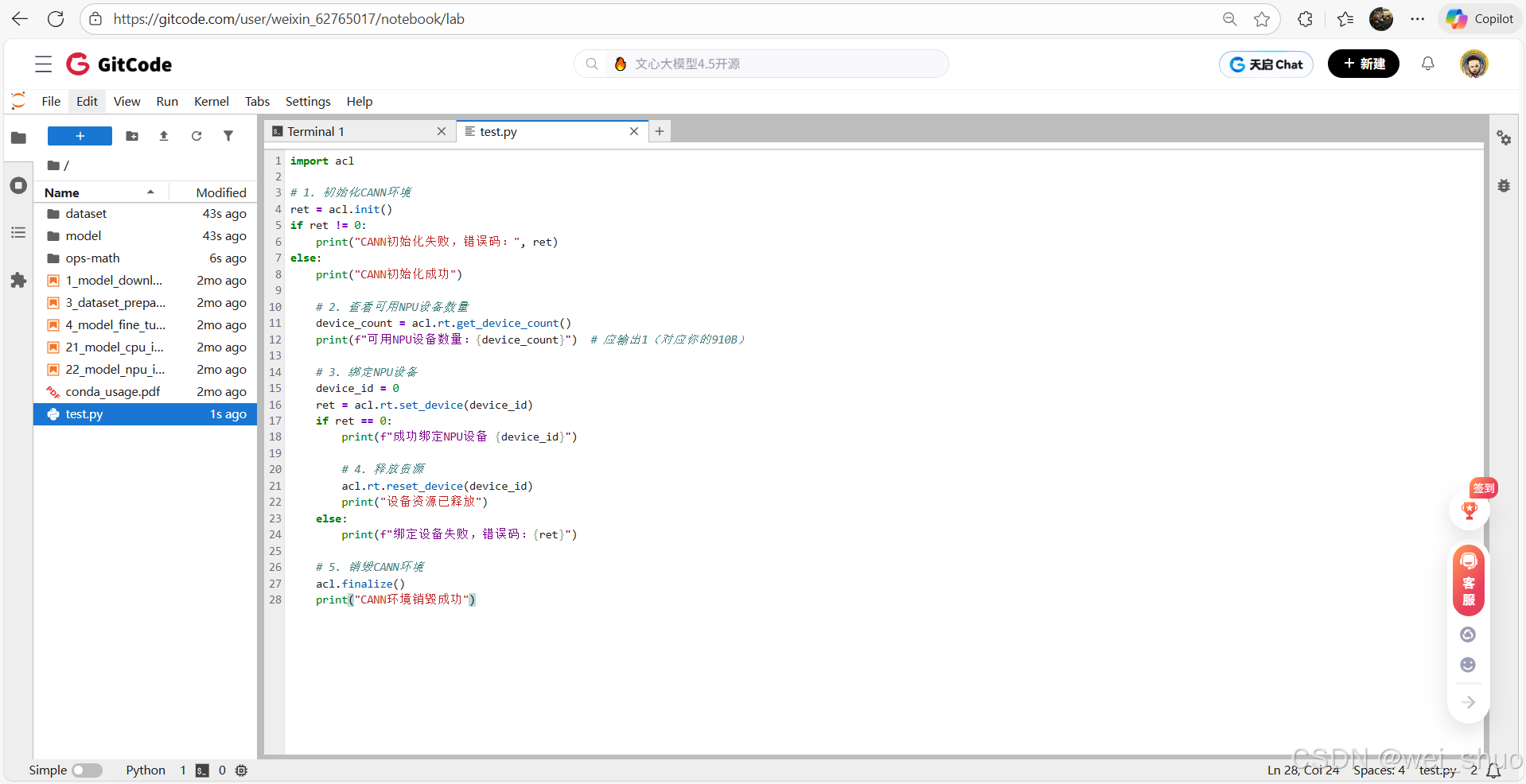Go back with the browser back arrow

pos(20,19)
